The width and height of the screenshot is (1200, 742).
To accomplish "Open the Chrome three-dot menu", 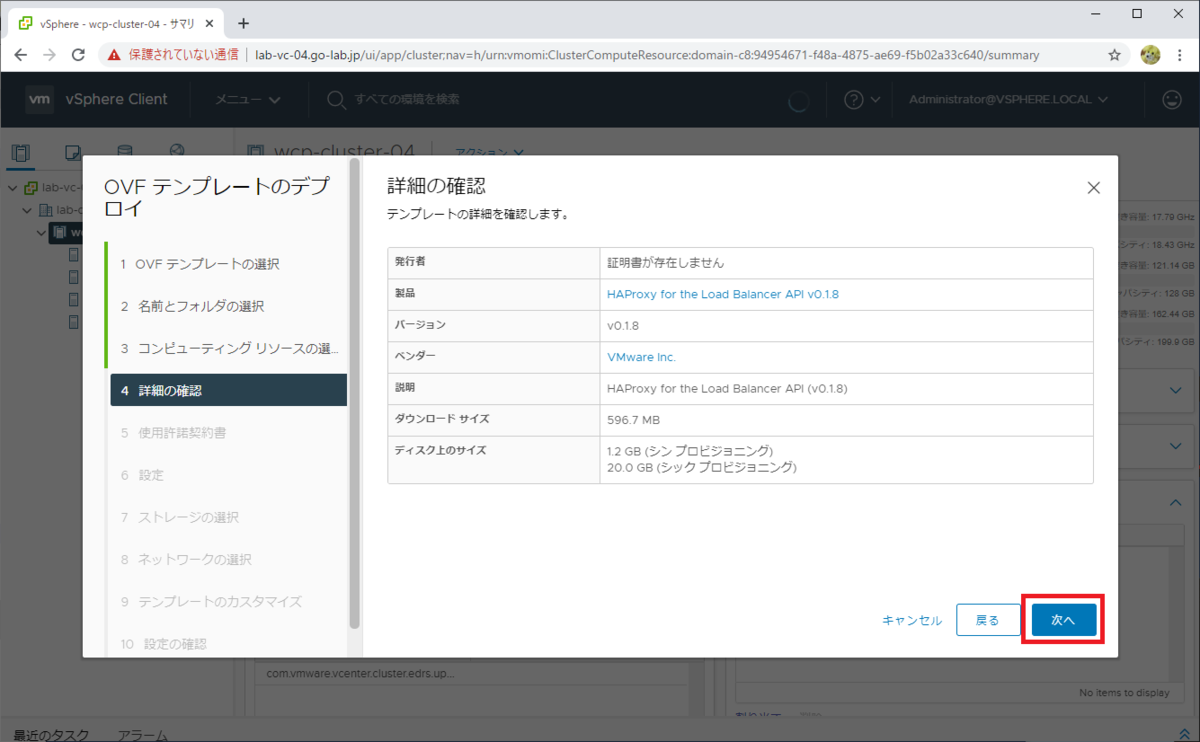I will pyautogui.click(x=1180, y=55).
